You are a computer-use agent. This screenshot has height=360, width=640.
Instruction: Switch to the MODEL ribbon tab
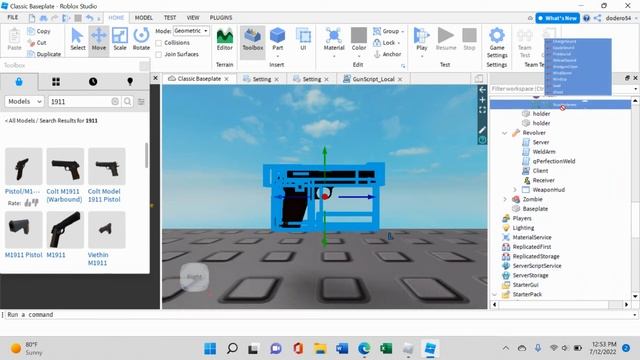pyautogui.click(x=144, y=18)
